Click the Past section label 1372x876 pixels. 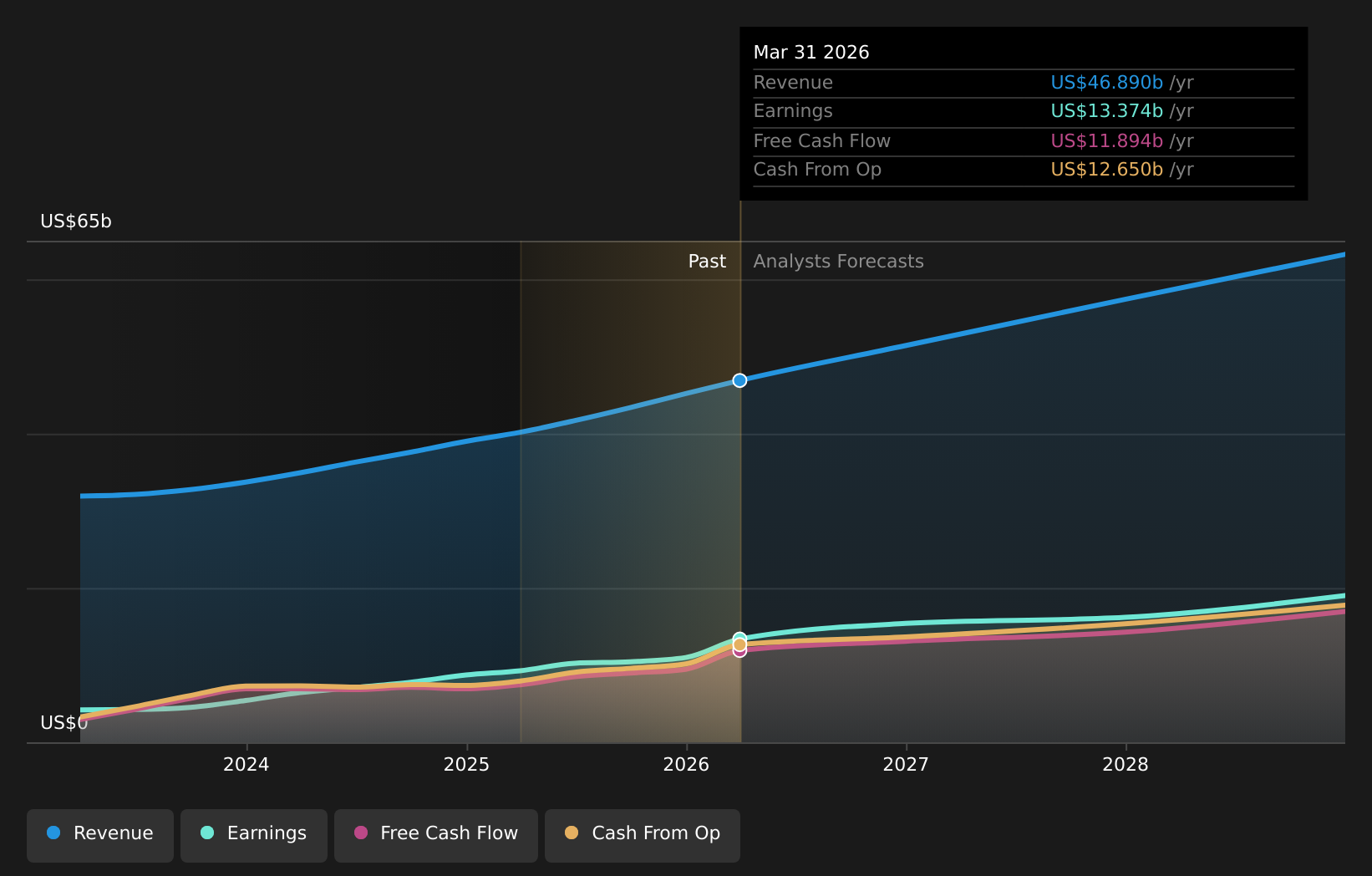[707, 262]
